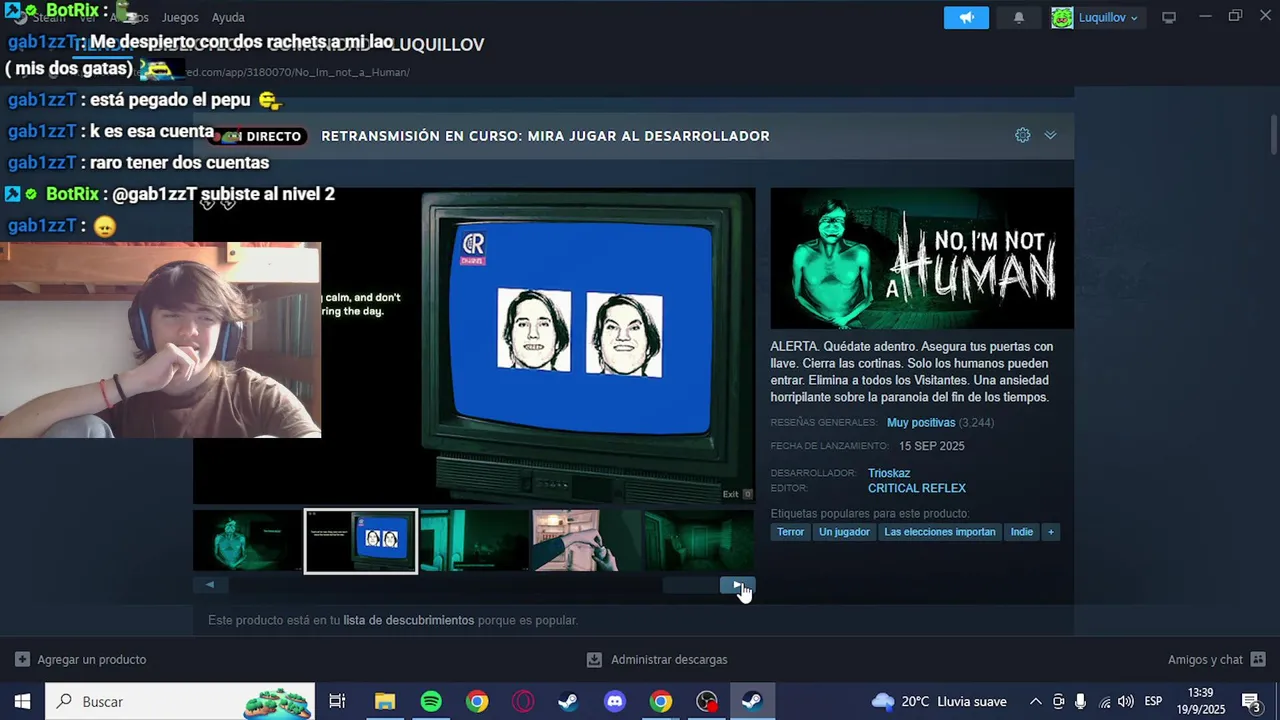Viewport: 1280px width, 720px height.
Task: Open Spotify from the taskbar
Action: coord(431,701)
